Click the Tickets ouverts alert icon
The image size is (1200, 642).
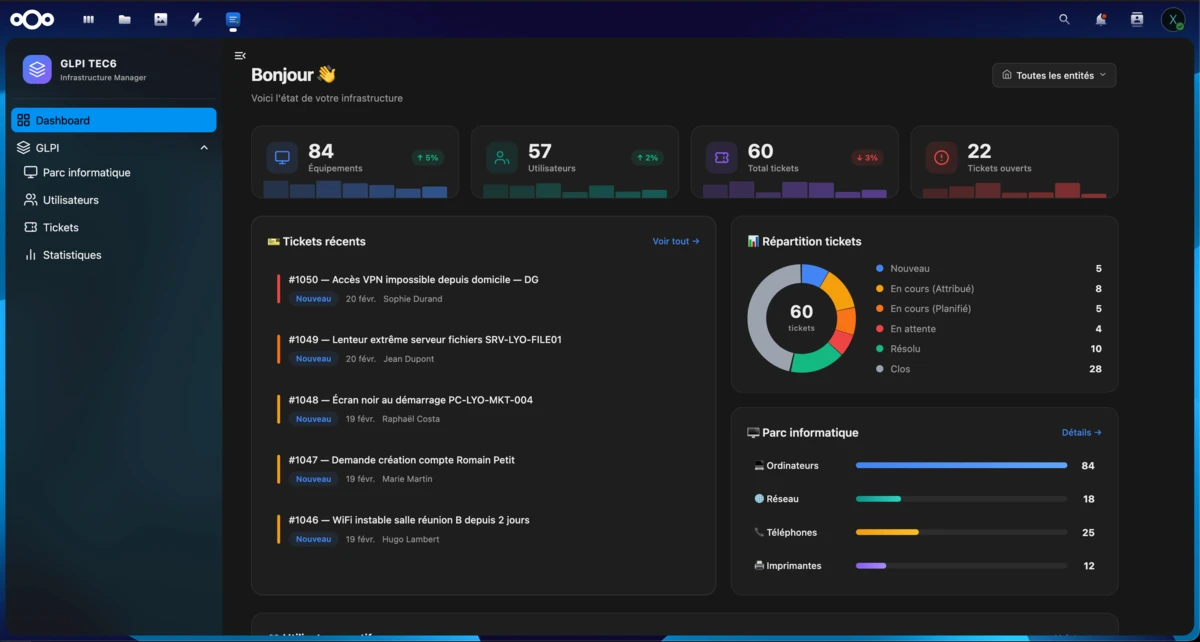pos(941,158)
